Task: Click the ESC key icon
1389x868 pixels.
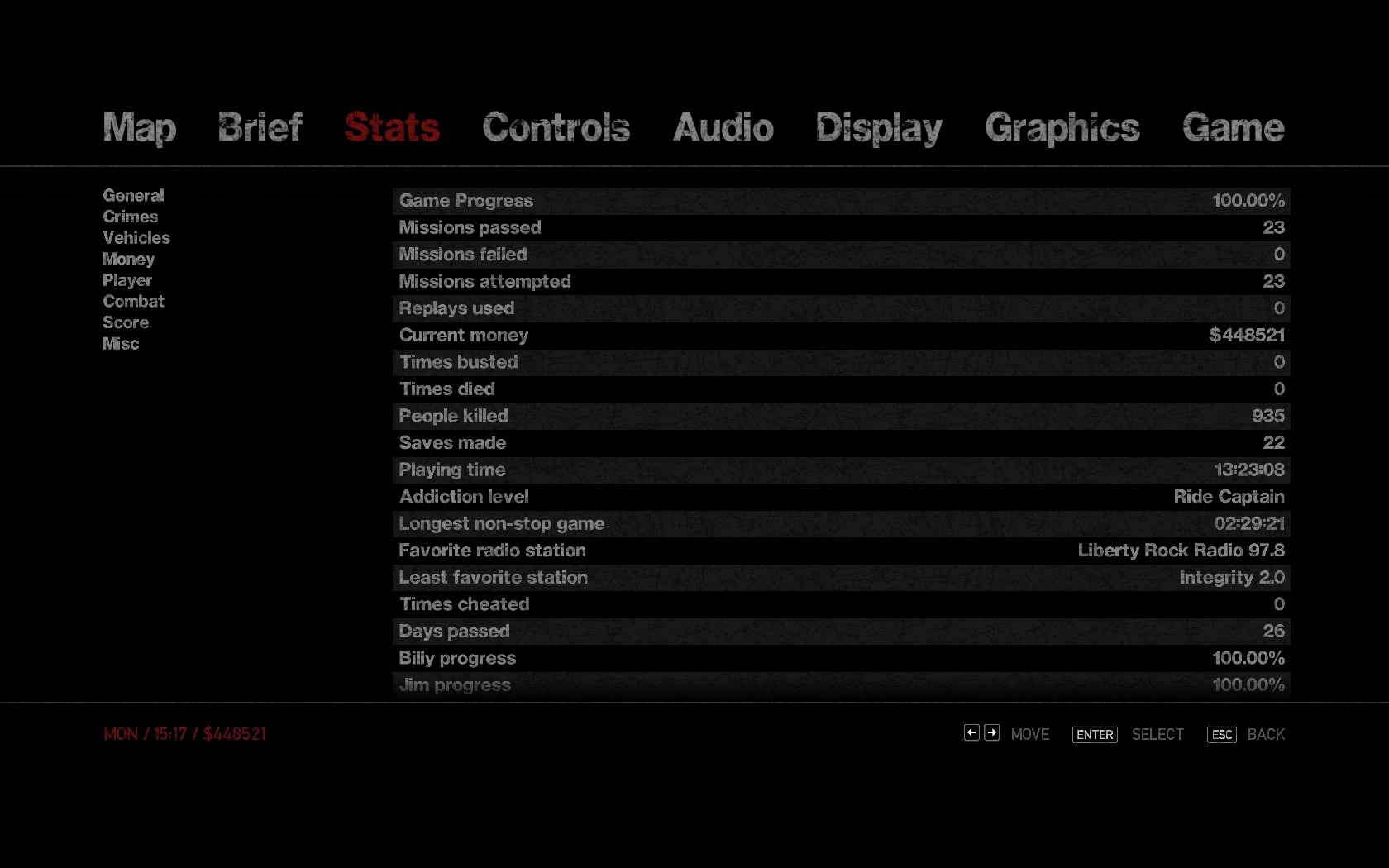Action: [1222, 735]
